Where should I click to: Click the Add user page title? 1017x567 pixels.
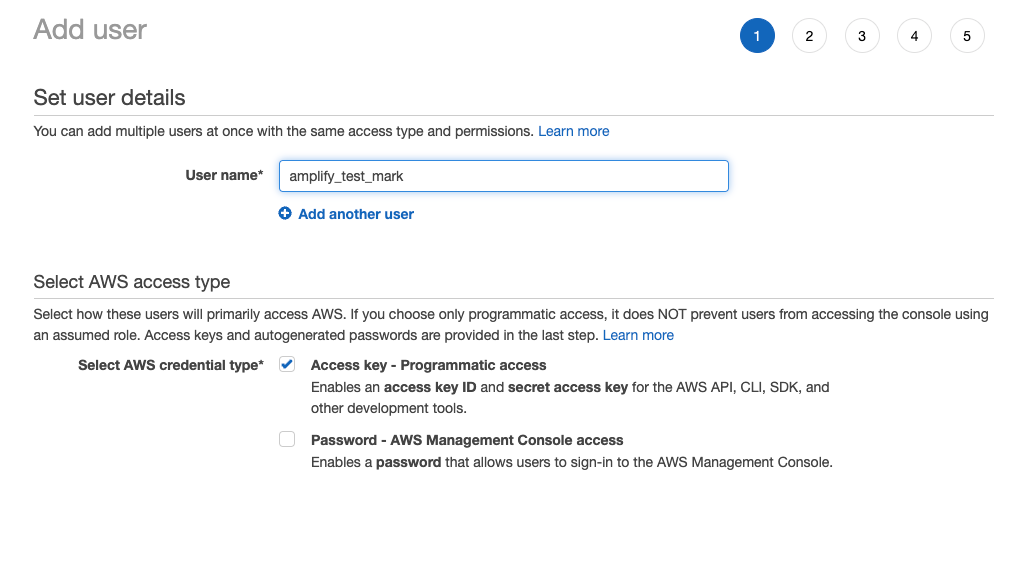click(90, 30)
